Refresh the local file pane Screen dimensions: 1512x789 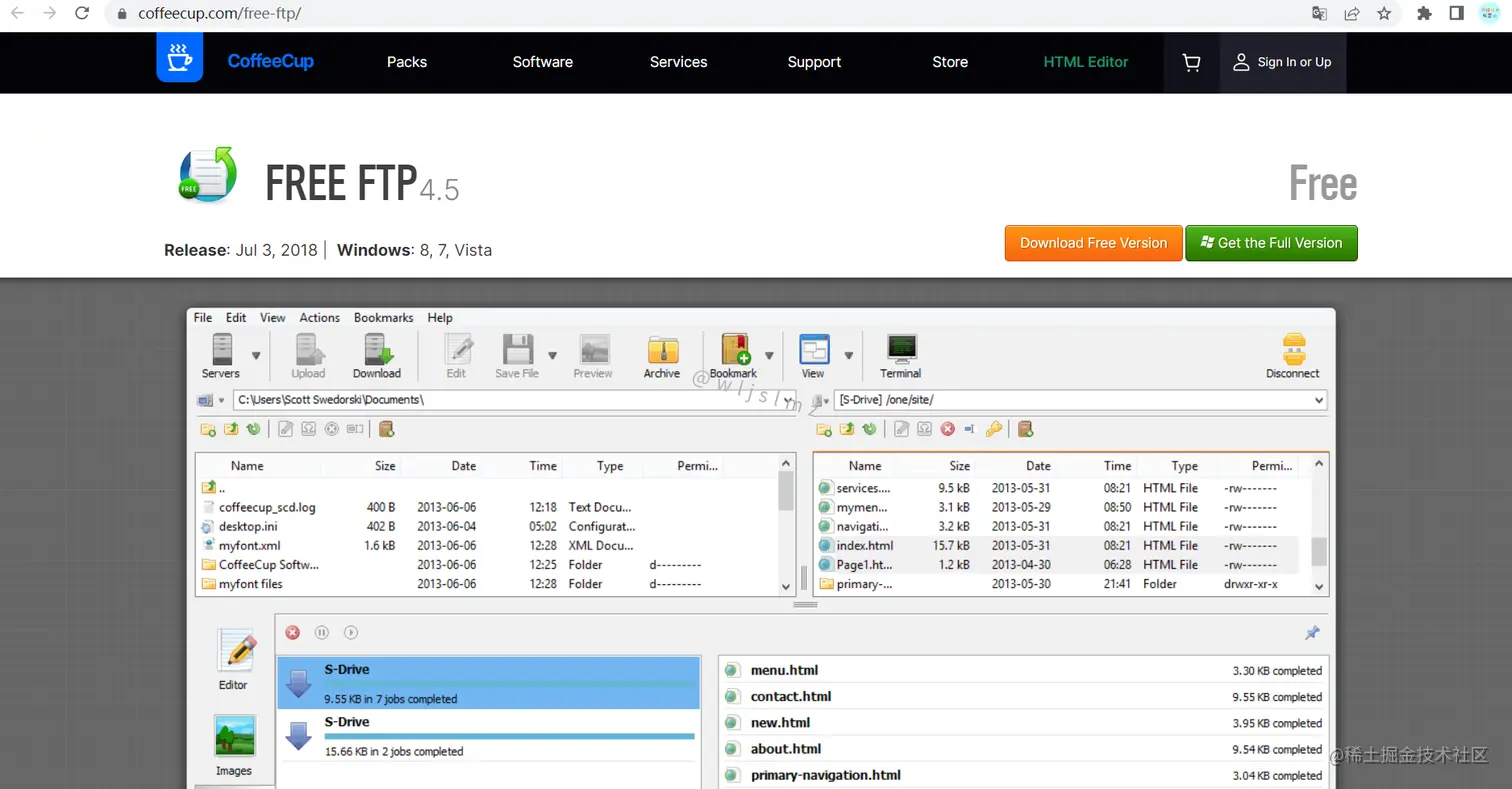(254, 429)
